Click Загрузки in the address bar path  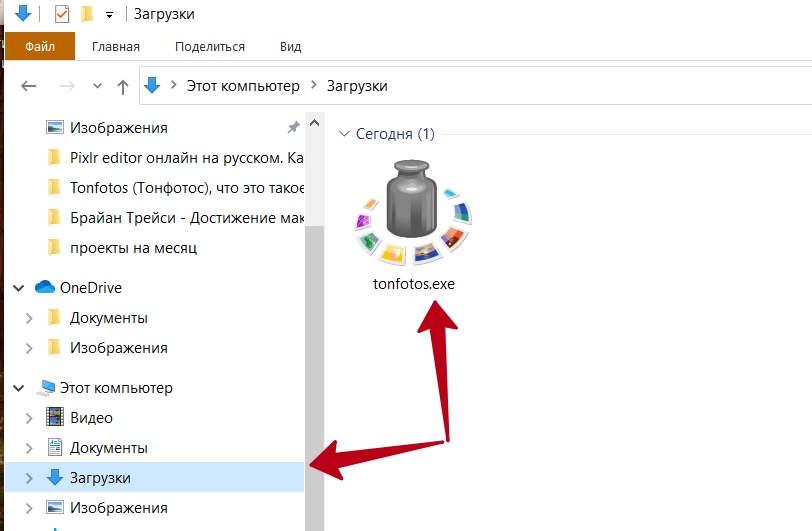pos(357,86)
